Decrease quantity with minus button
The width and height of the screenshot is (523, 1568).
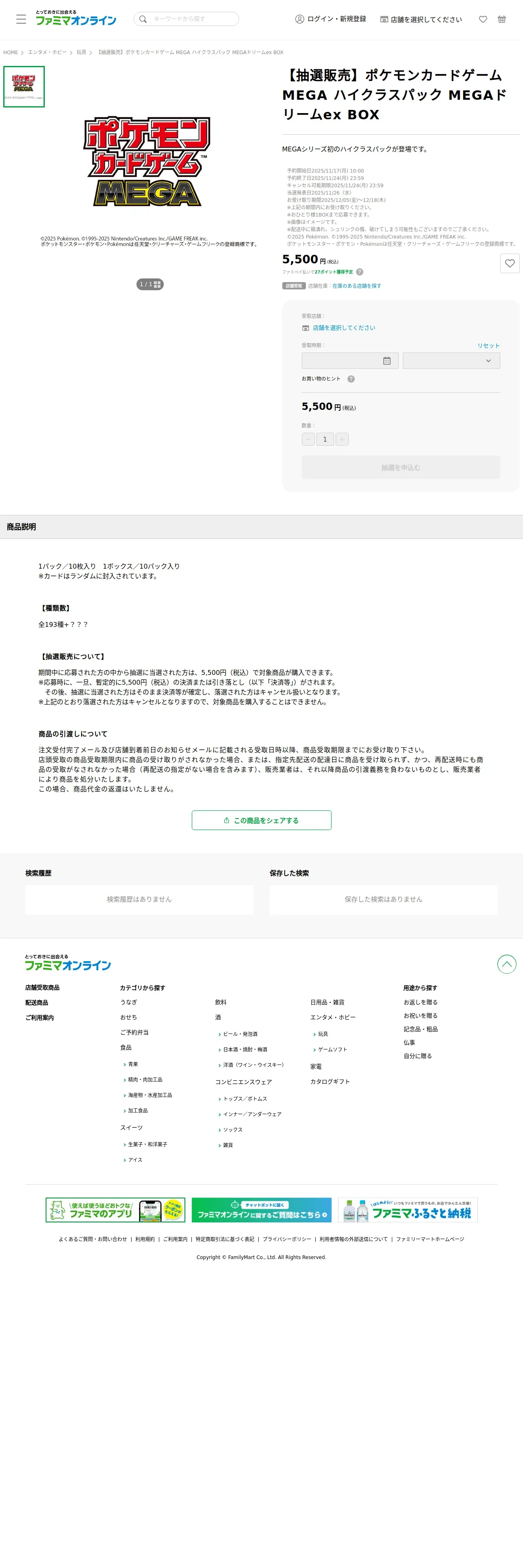click(x=308, y=439)
